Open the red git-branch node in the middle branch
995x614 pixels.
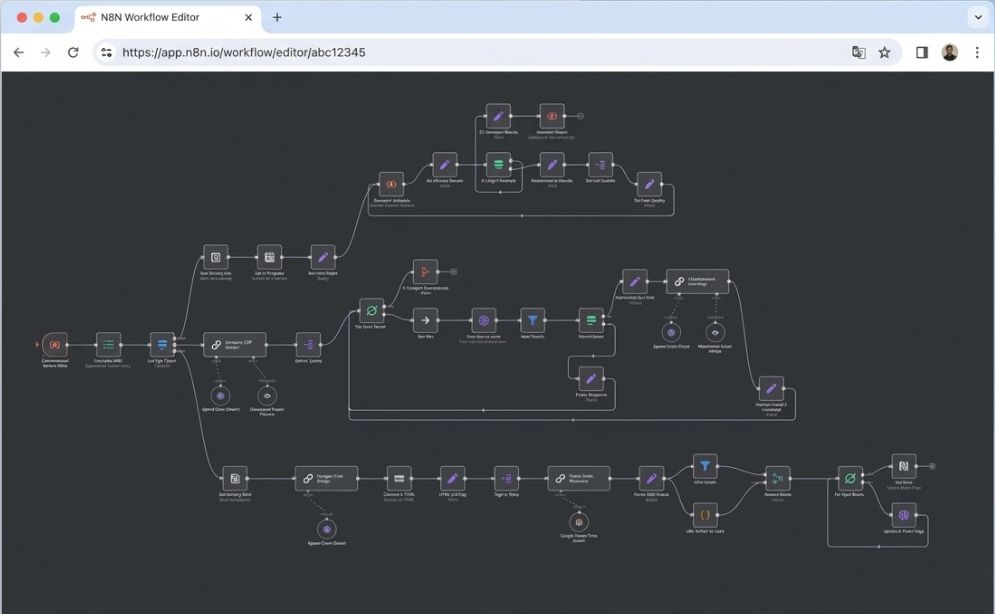pyautogui.click(x=425, y=271)
